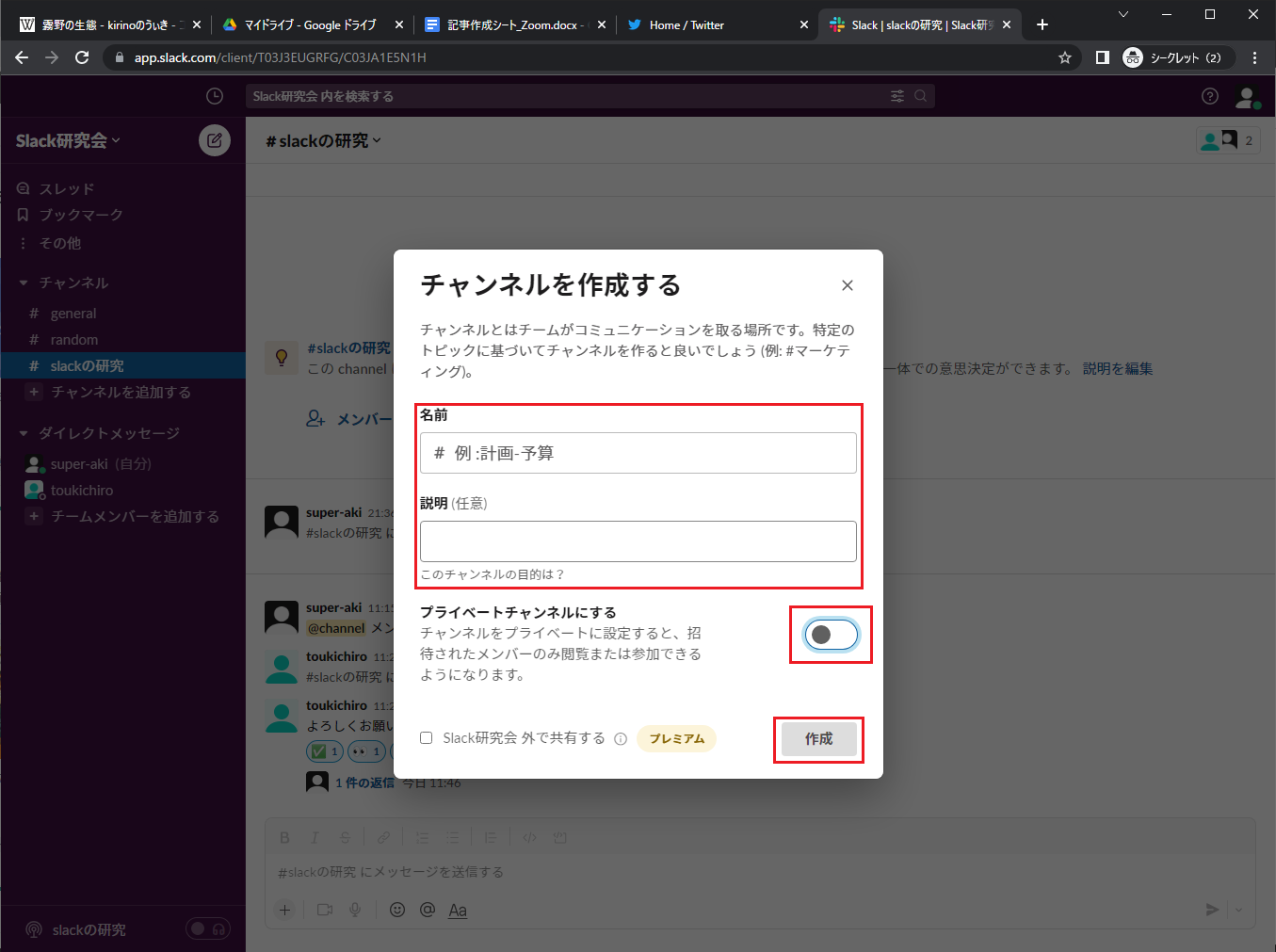Click the help question mark icon
Image resolution: width=1276 pixels, height=952 pixels.
tap(1210, 96)
